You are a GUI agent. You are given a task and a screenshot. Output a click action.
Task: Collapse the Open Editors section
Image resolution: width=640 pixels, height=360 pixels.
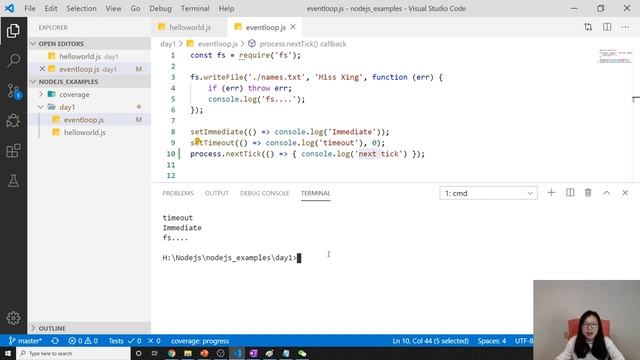[33, 44]
